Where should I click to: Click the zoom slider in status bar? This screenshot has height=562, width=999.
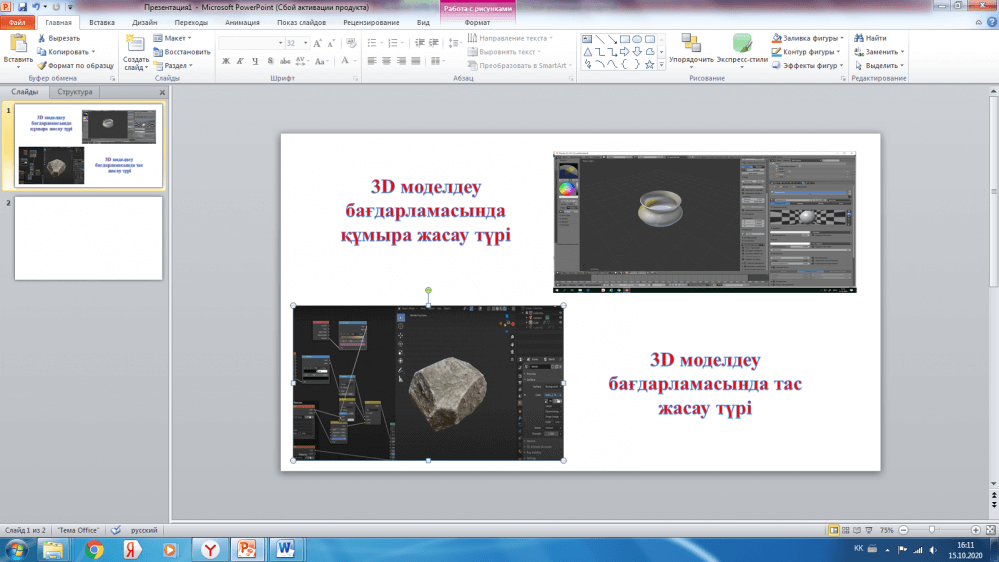tap(933, 530)
